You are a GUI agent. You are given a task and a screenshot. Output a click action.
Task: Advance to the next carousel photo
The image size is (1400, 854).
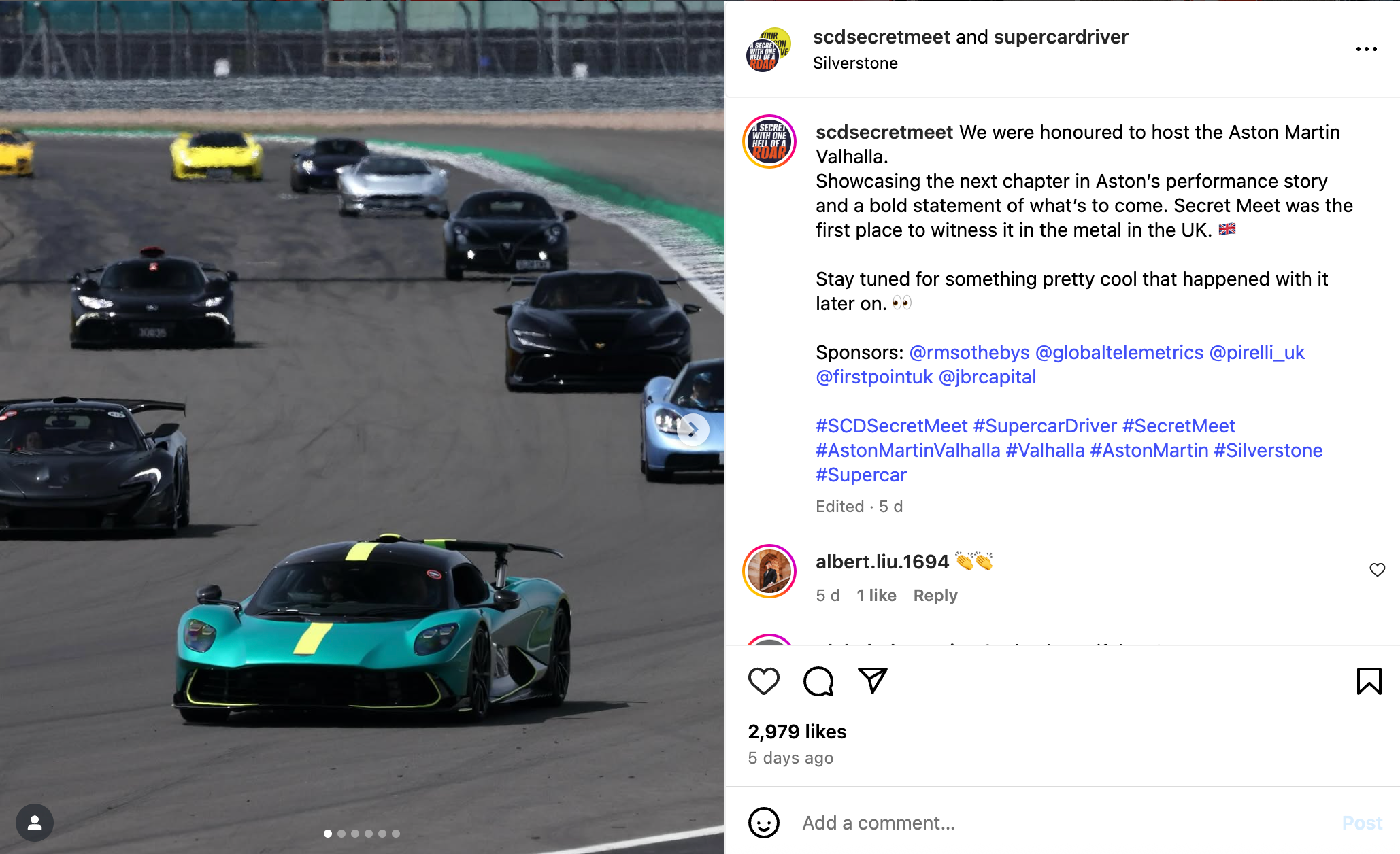point(693,430)
